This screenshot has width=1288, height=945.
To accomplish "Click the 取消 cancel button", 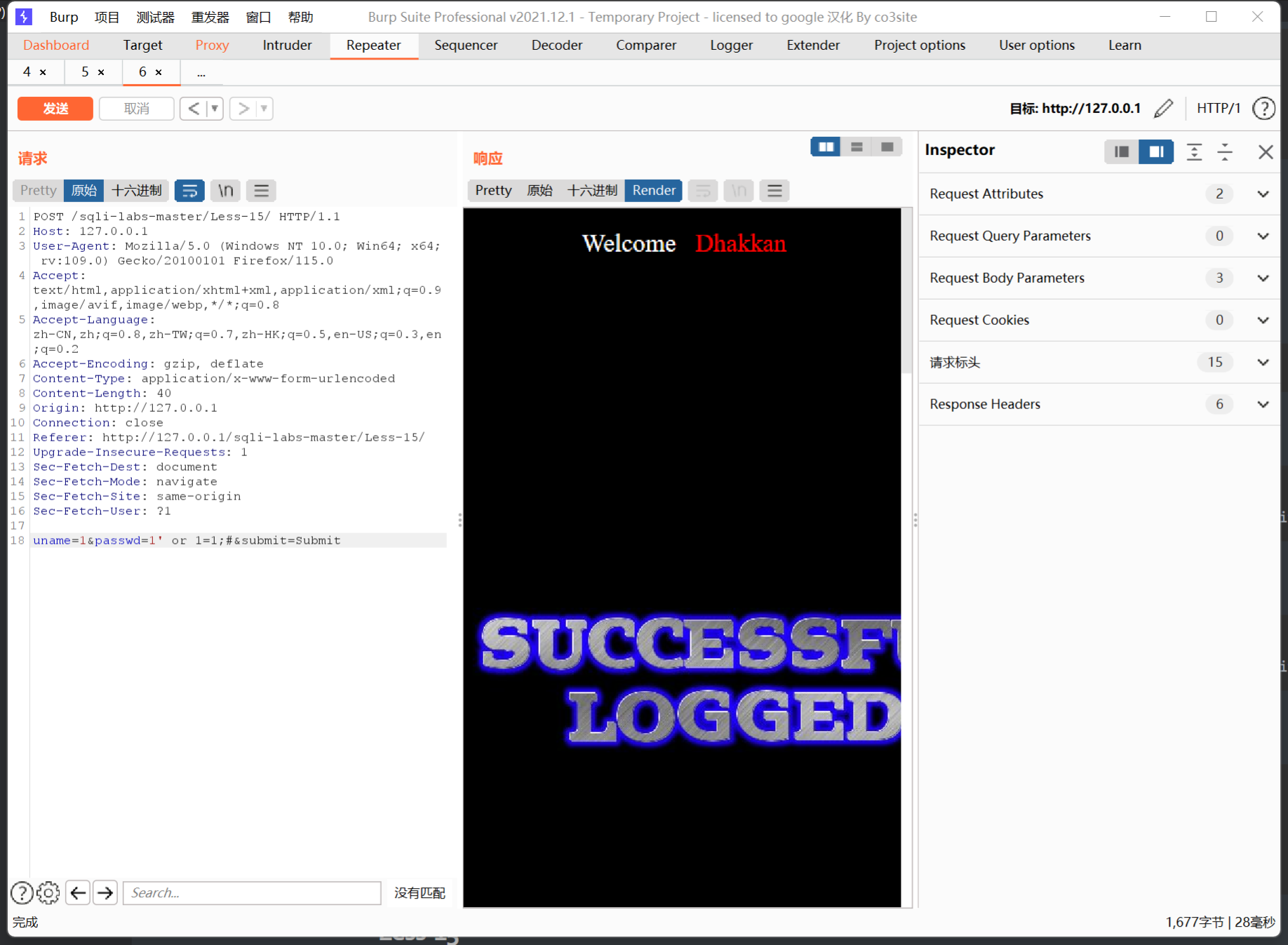I will 137,109.
